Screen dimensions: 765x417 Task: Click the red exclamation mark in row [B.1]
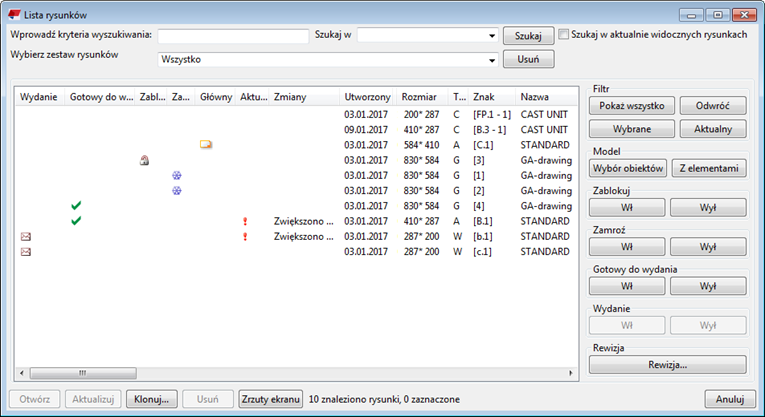(245, 221)
